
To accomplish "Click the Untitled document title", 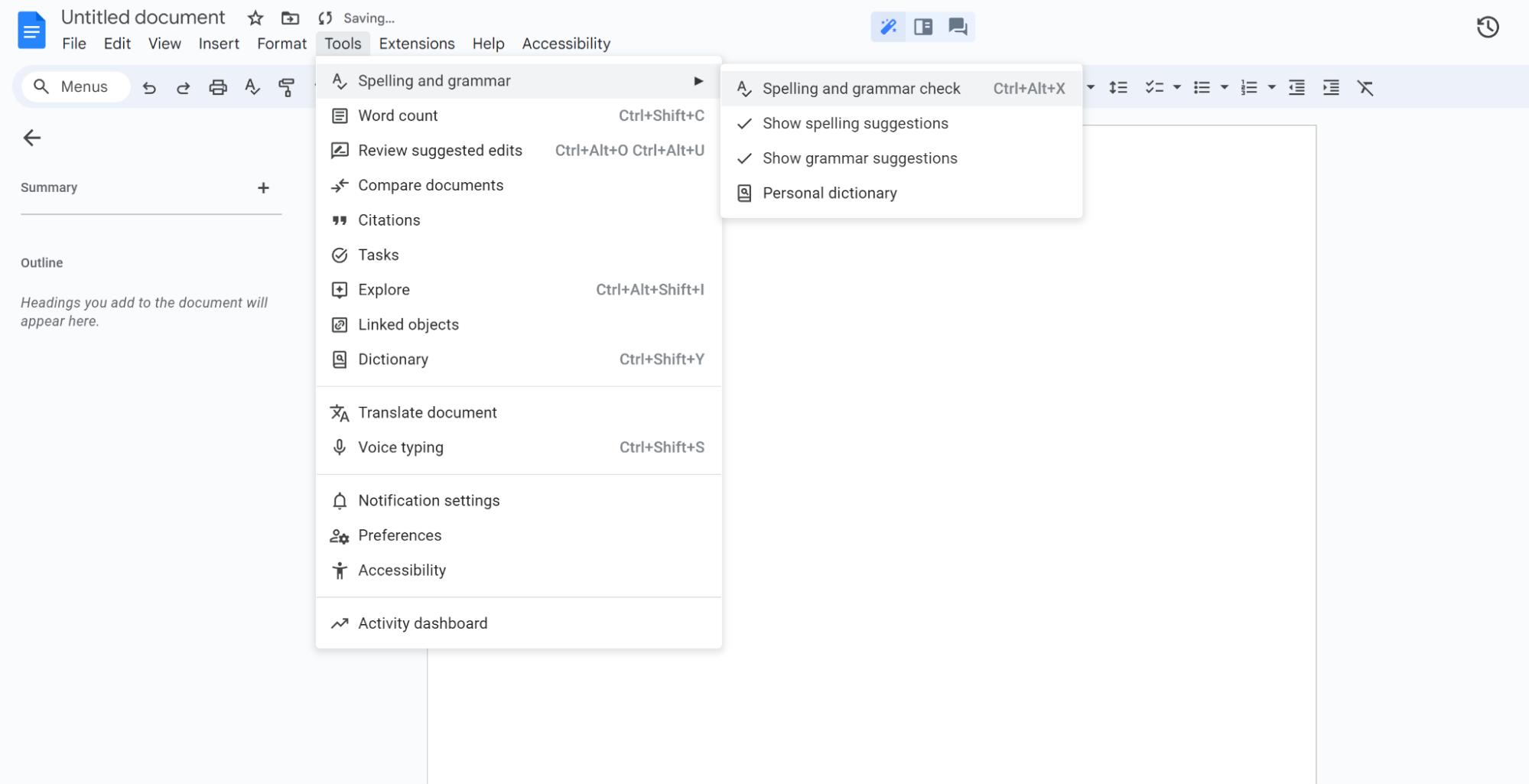I will (143, 17).
